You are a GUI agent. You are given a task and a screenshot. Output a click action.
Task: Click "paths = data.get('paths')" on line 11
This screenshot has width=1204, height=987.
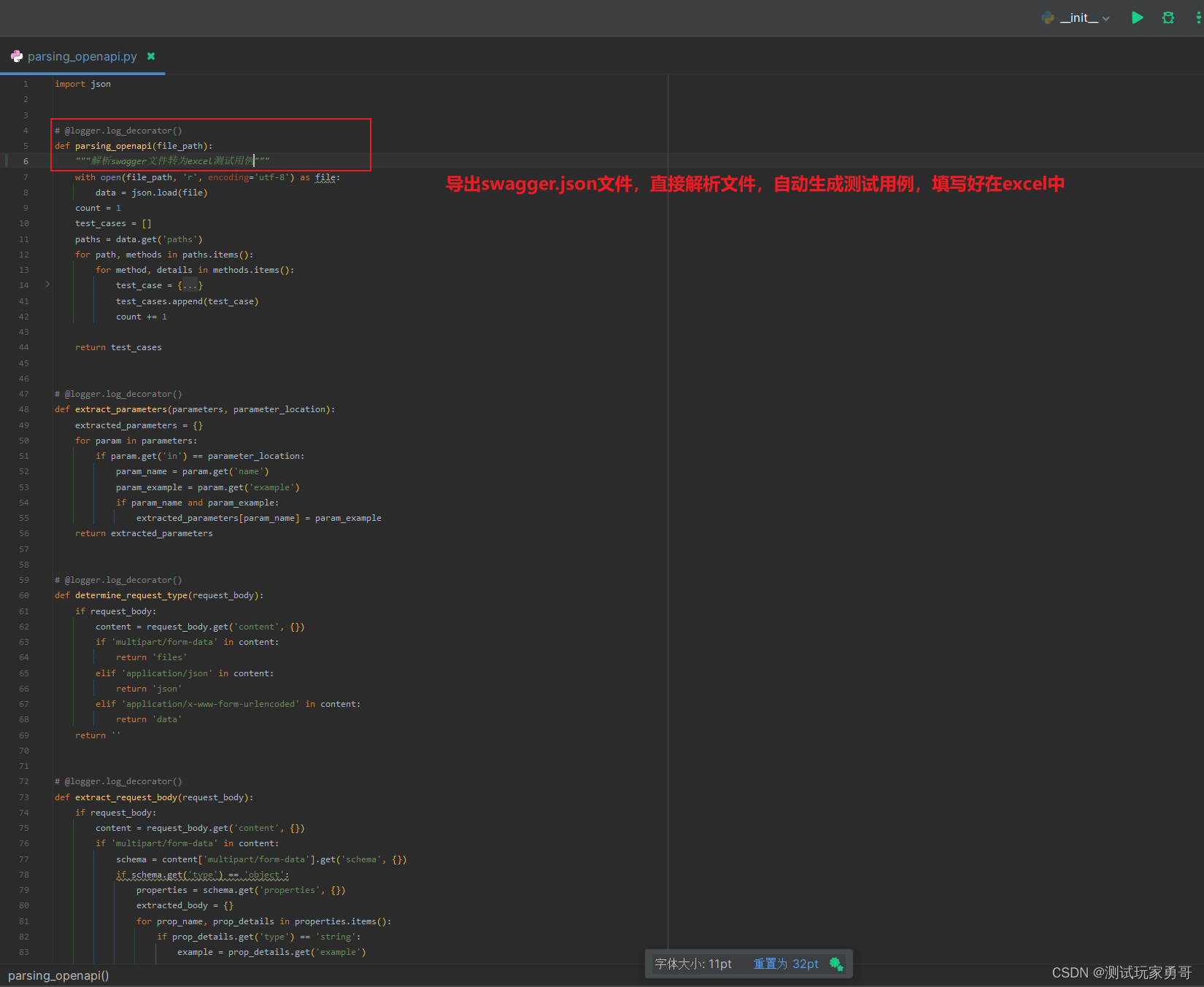(x=139, y=239)
